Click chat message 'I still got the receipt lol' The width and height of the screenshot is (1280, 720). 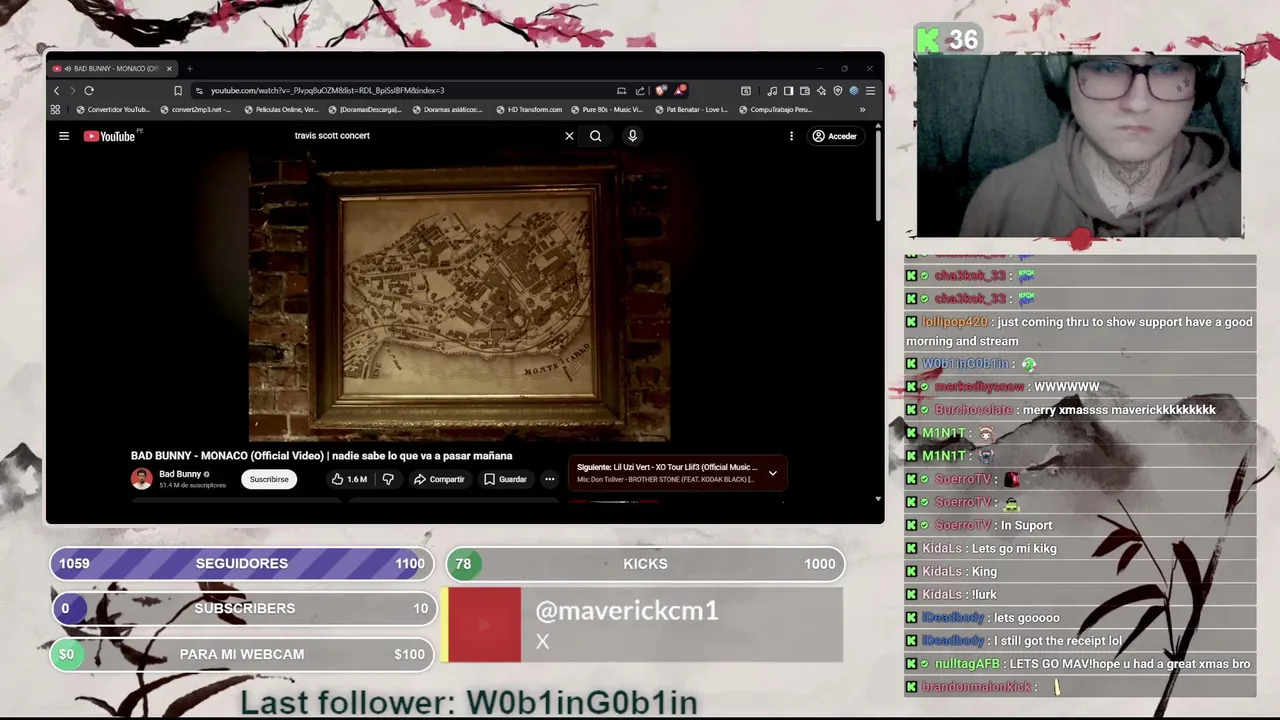click(1058, 641)
